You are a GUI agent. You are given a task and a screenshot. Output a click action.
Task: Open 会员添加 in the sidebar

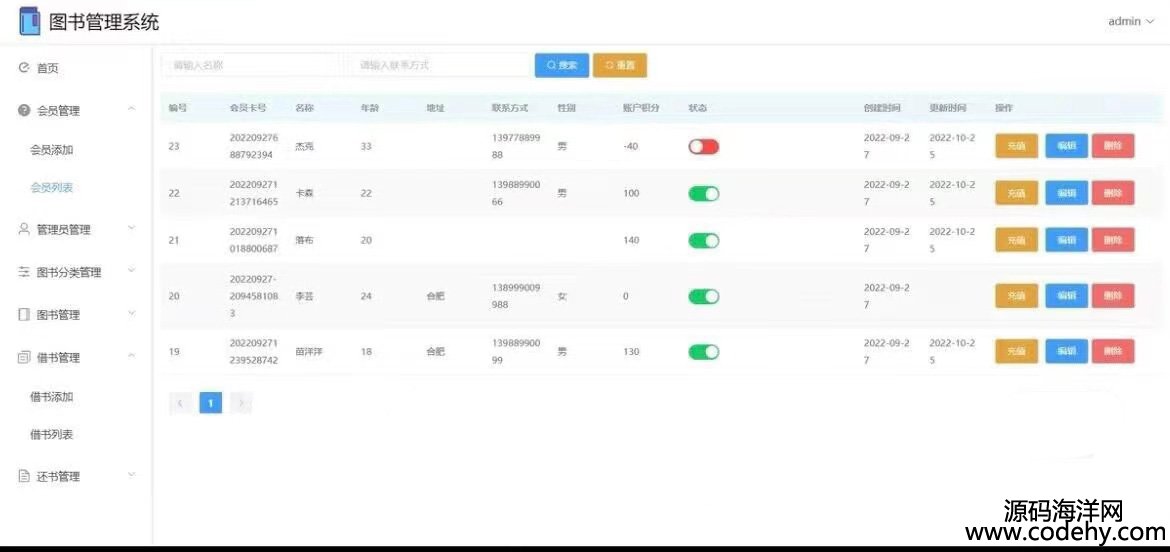(x=52, y=150)
